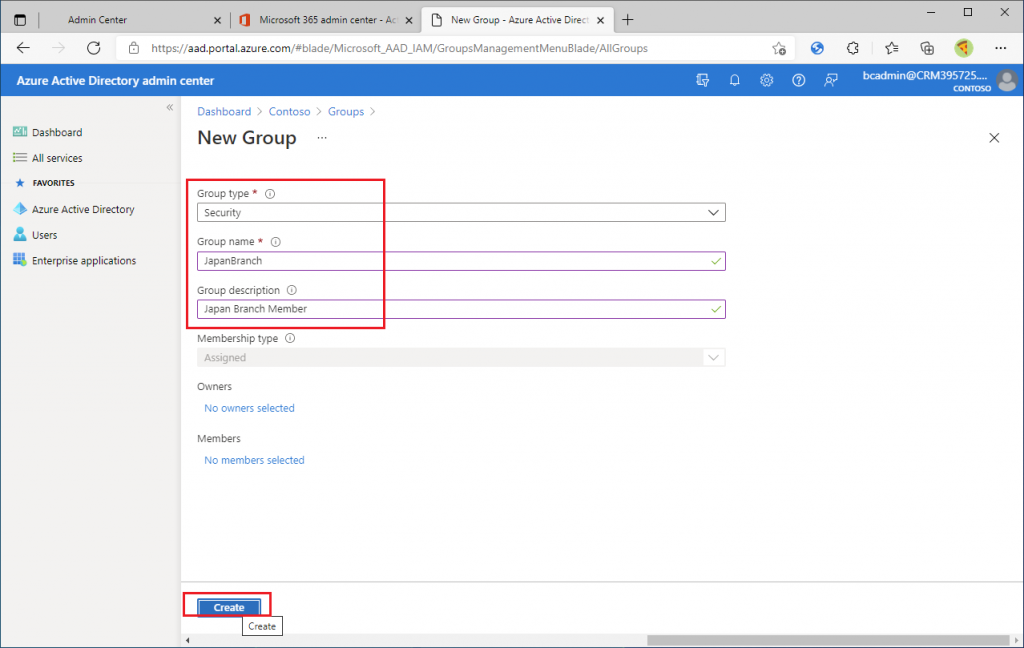Open the feedback icon
This screenshot has width=1024, height=648.
click(x=831, y=80)
